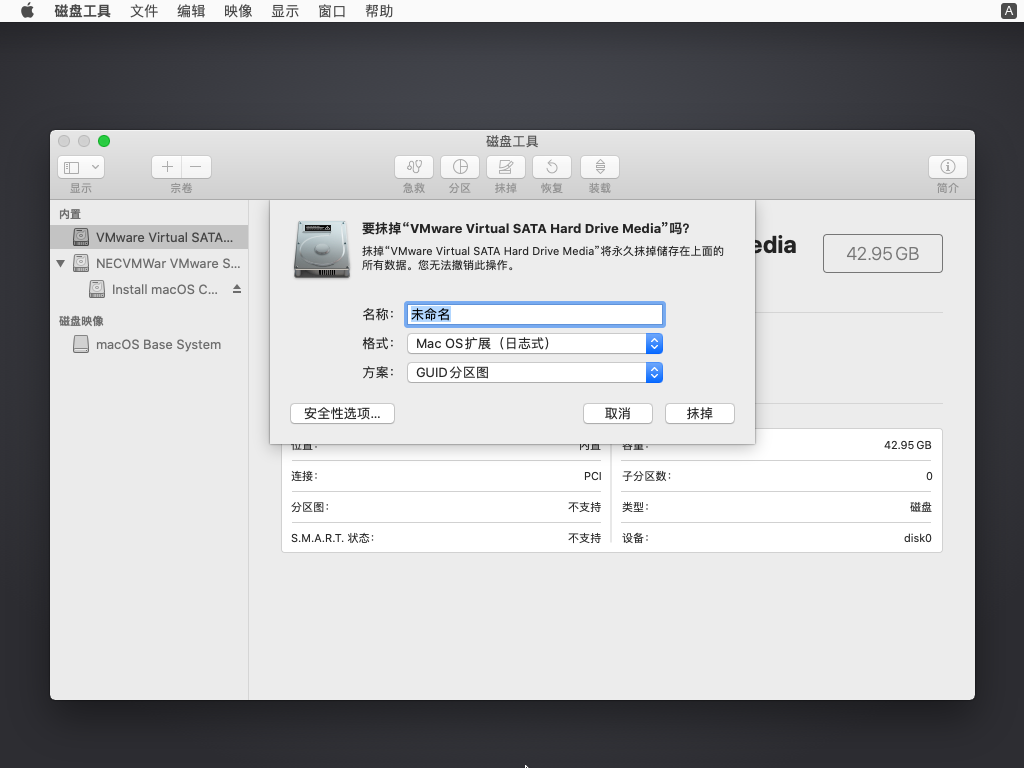Viewport: 1024px width, 768px height.
Task: Click the disk0 device value
Action: [x=918, y=538]
